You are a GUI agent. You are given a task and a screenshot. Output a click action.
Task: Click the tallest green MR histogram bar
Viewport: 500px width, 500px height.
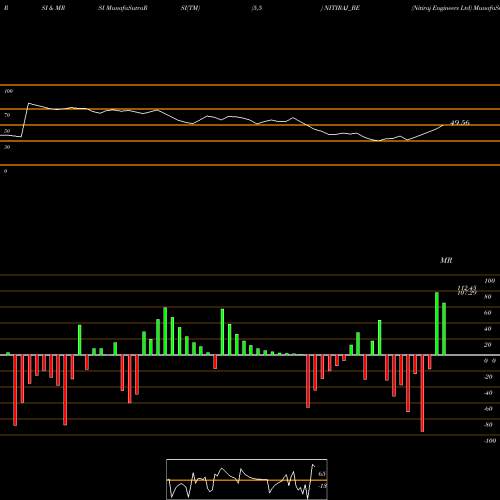(x=437, y=324)
